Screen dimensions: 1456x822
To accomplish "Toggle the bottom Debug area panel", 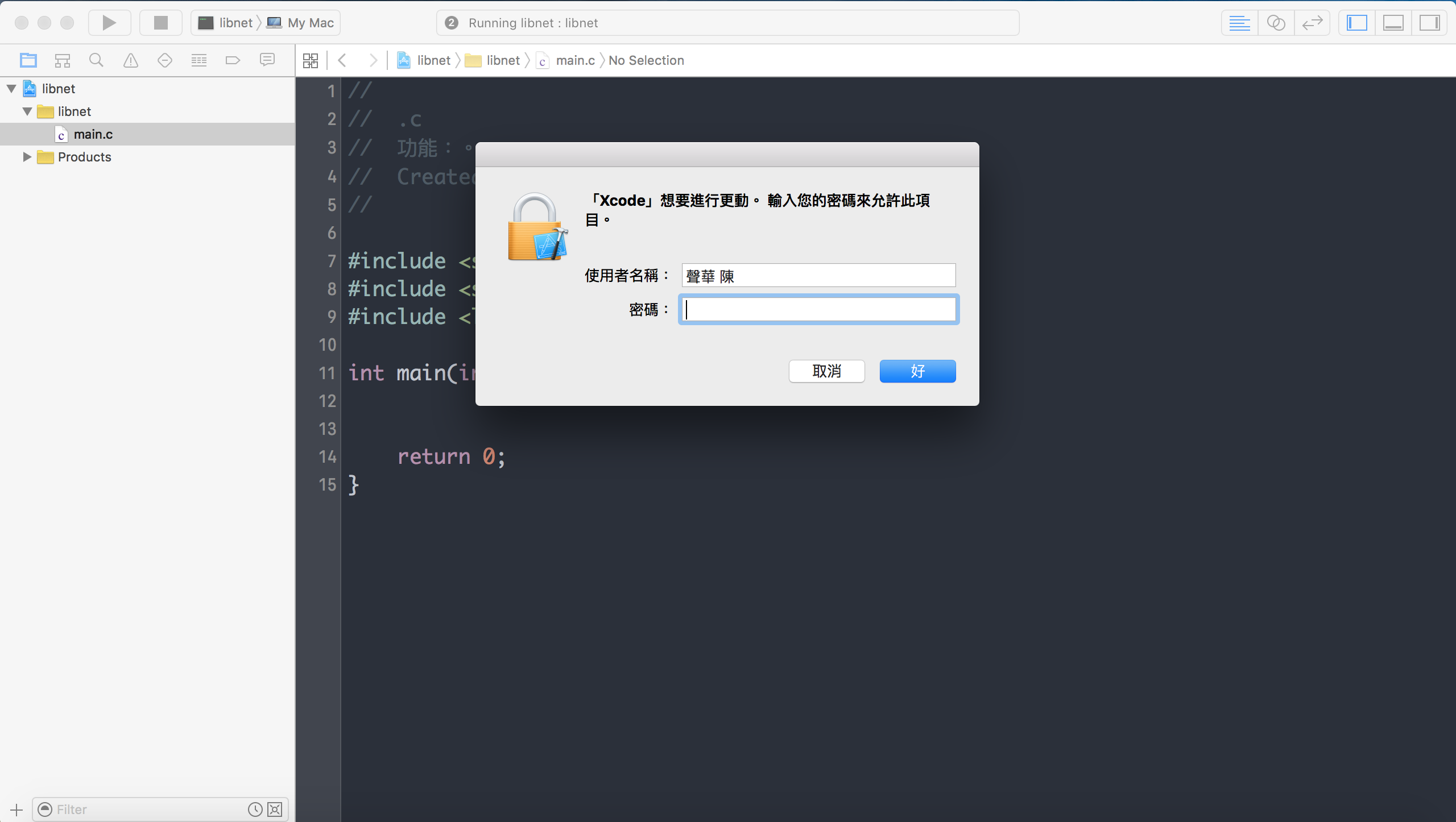I will tap(1393, 23).
